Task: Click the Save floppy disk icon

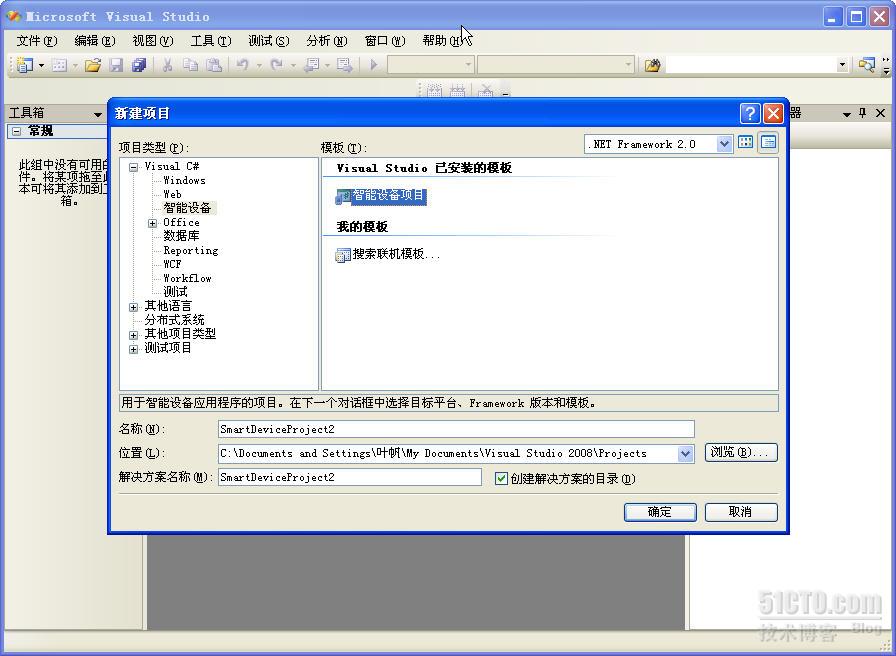Action: (x=117, y=65)
